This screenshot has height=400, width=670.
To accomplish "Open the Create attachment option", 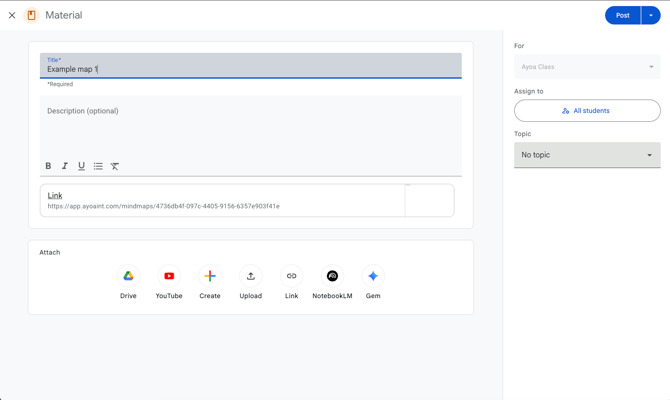I will pyautogui.click(x=210, y=276).
